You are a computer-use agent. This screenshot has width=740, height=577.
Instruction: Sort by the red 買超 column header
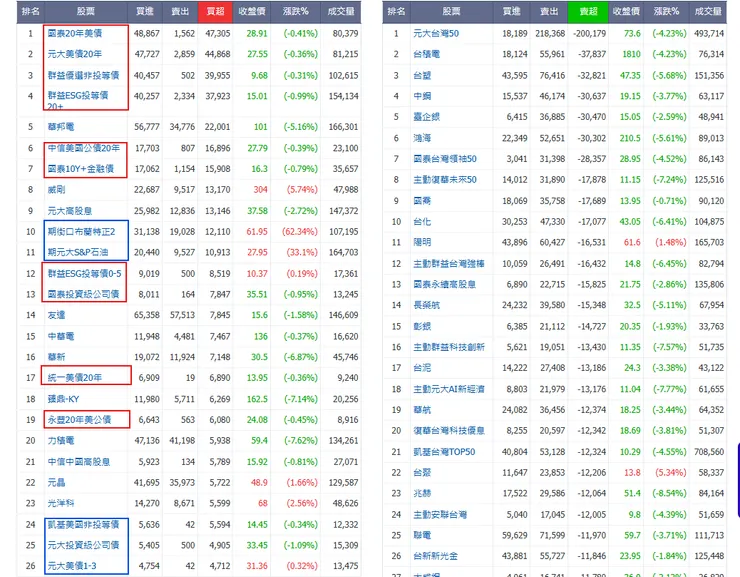[215, 11]
